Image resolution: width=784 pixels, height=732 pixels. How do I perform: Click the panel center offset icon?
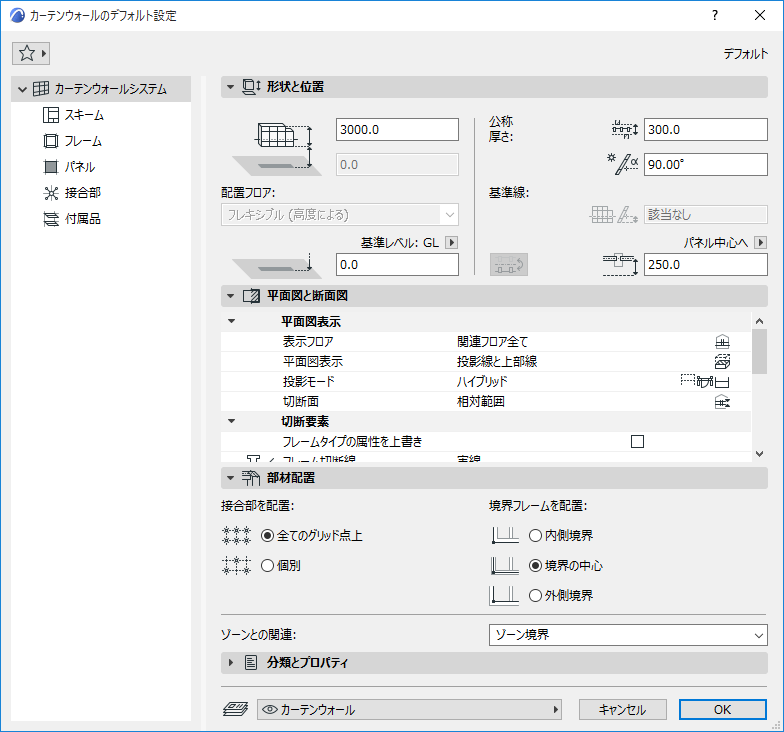point(620,264)
